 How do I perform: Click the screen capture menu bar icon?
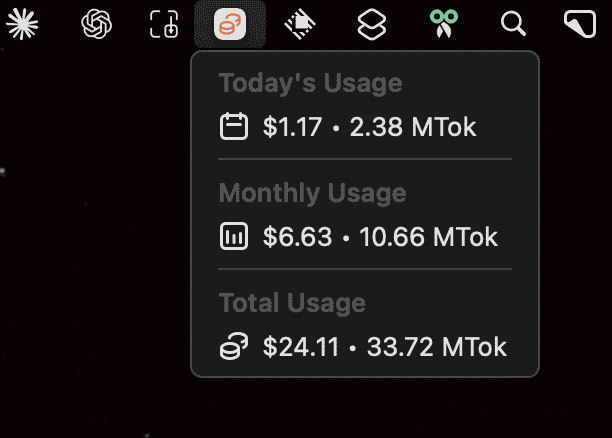tap(164, 24)
